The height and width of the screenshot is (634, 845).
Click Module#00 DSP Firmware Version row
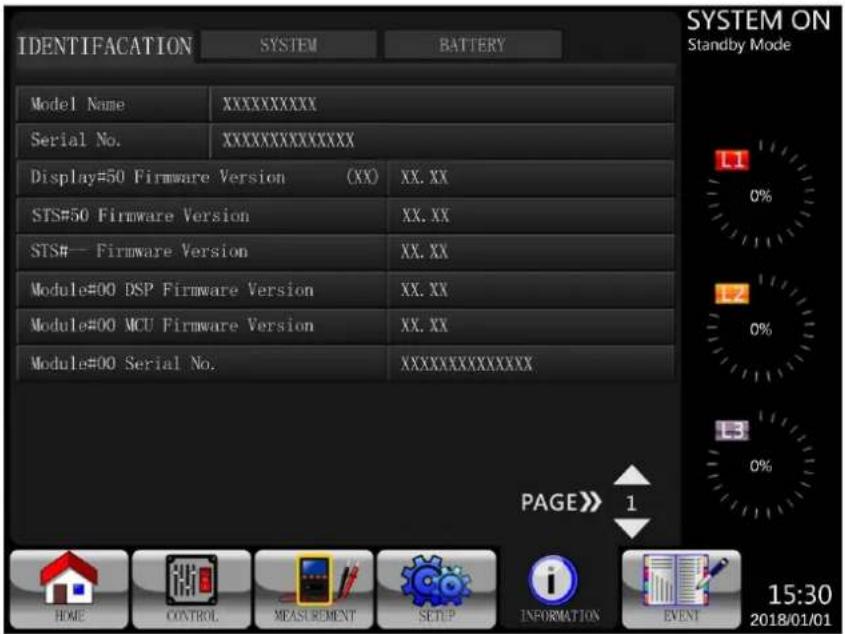(345, 290)
